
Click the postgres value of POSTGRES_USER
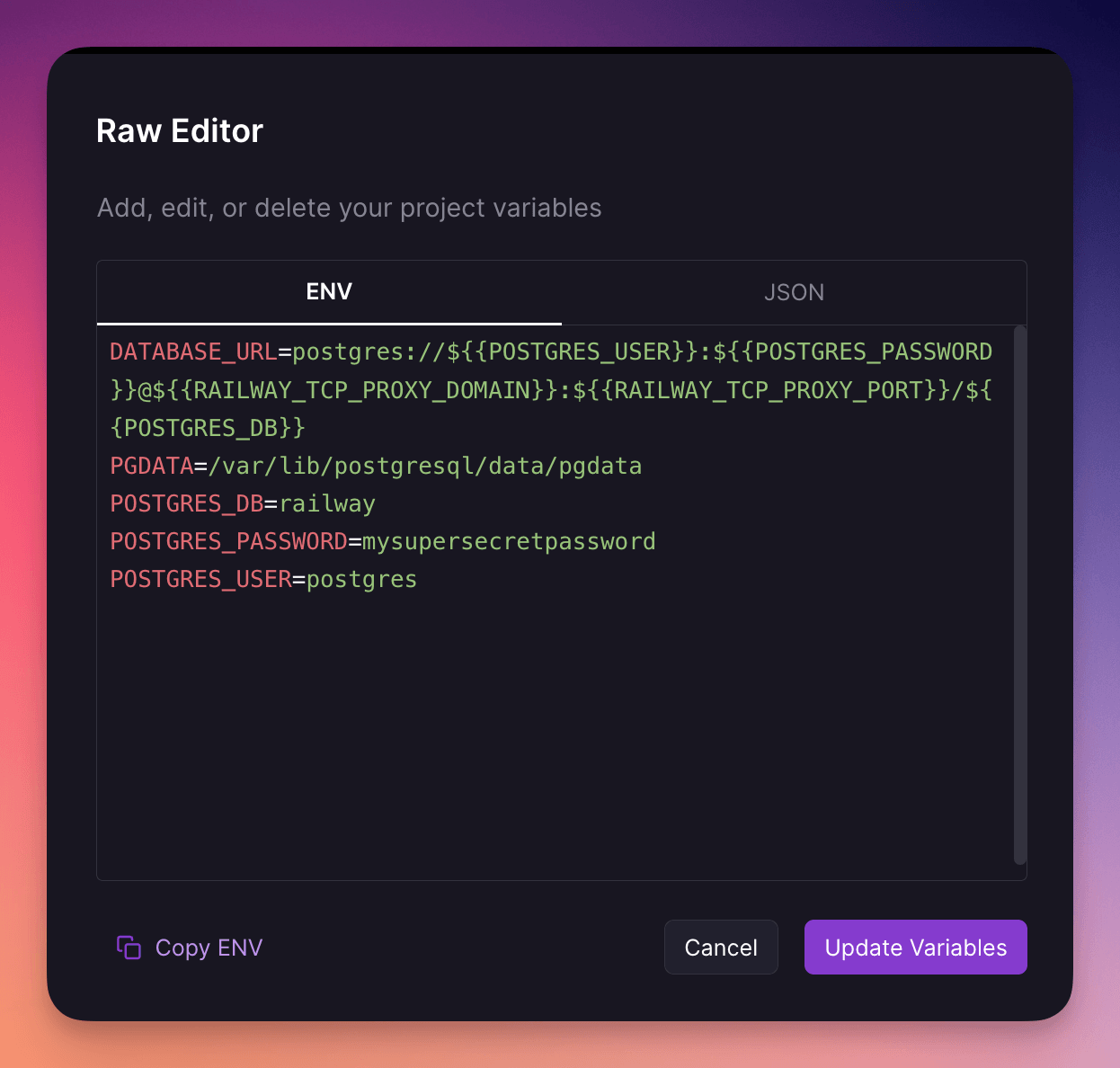pyautogui.click(x=361, y=579)
